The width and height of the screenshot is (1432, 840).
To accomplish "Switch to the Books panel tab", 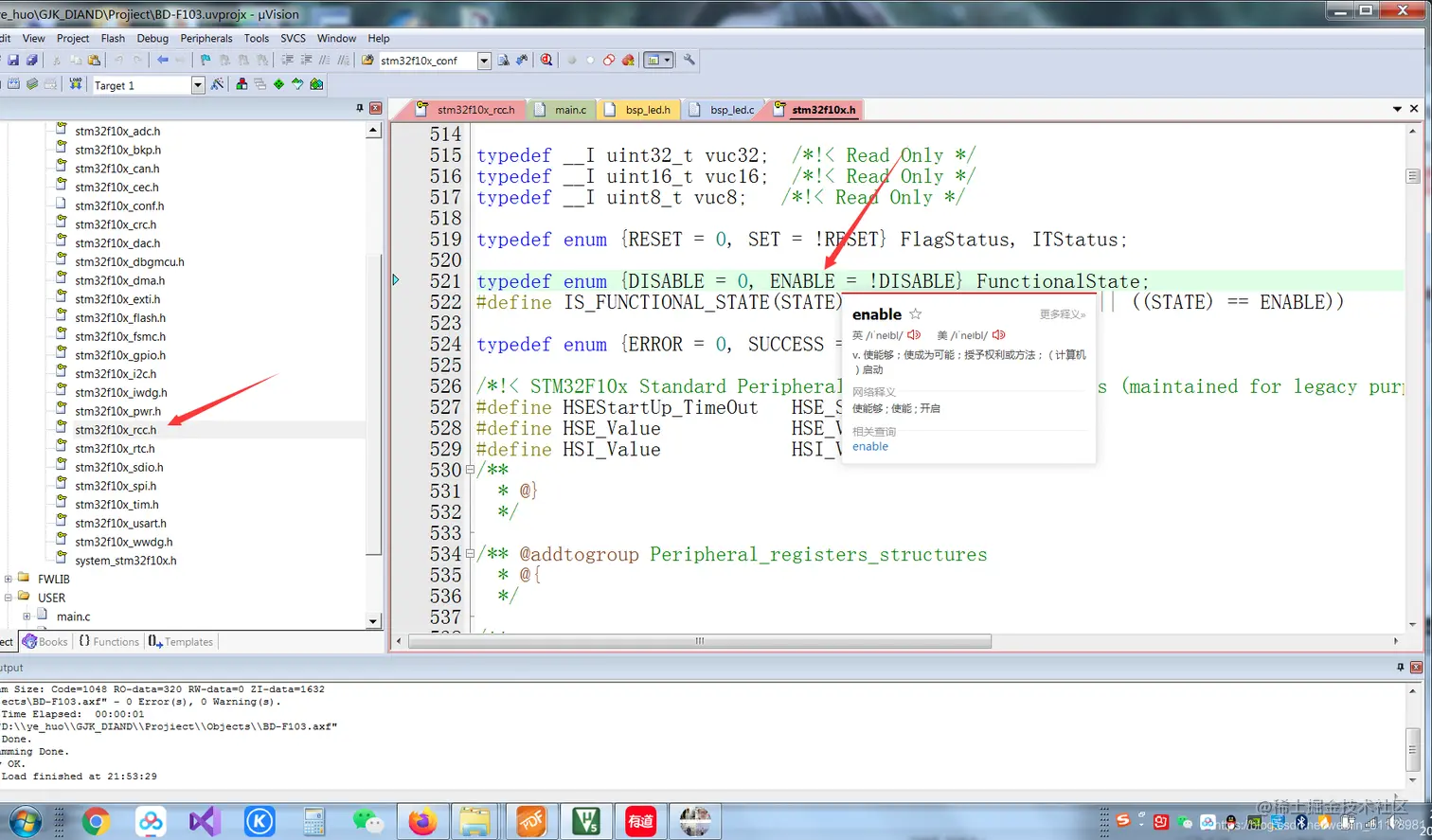I will pyautogui.click(x=45, y=641).
